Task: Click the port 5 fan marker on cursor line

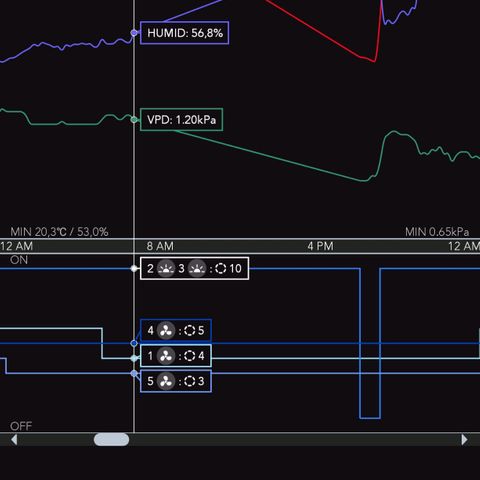Action: pos(134,373)
